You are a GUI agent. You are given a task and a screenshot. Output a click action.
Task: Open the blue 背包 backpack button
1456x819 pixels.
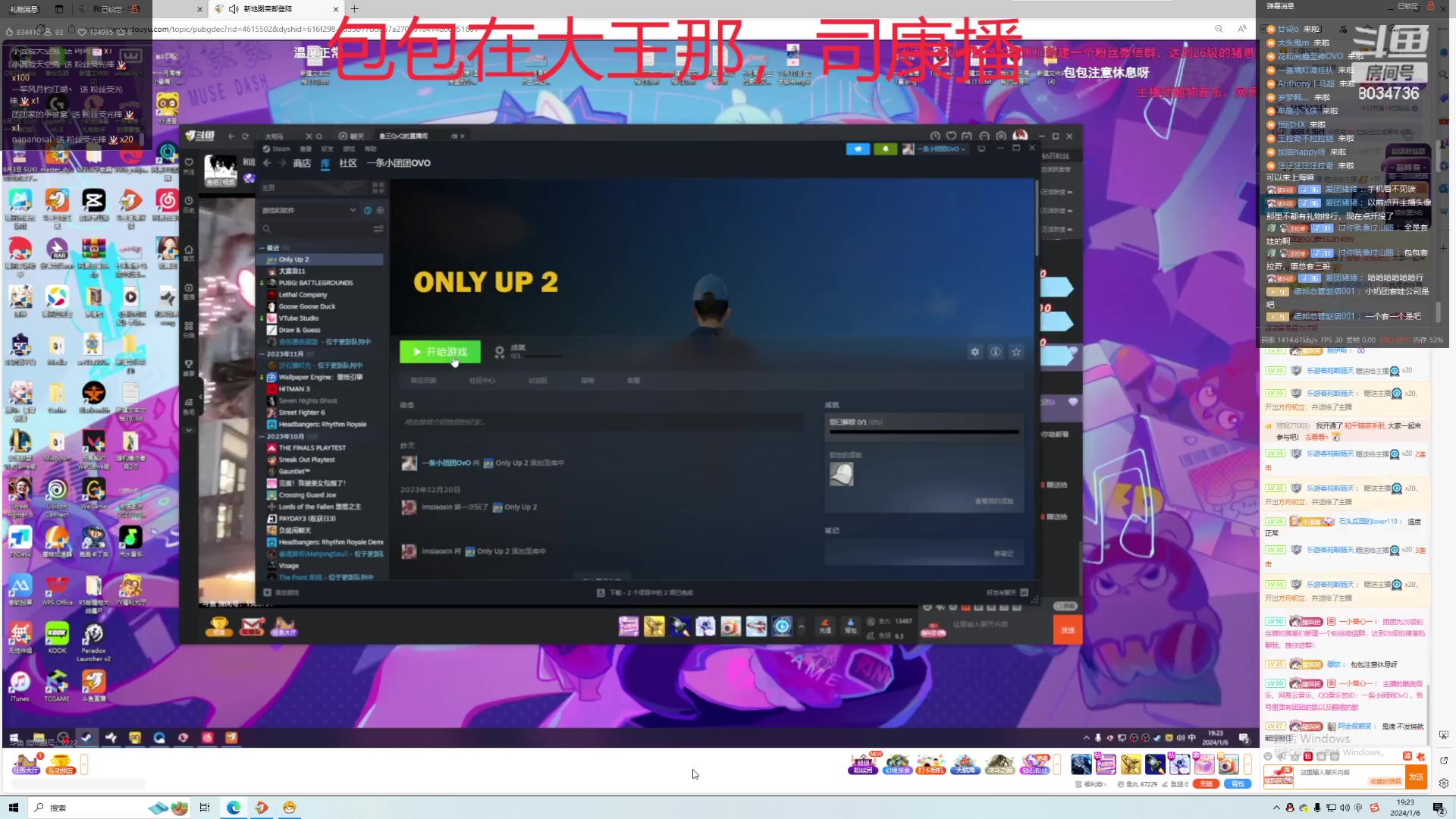tap(1238, 784)
